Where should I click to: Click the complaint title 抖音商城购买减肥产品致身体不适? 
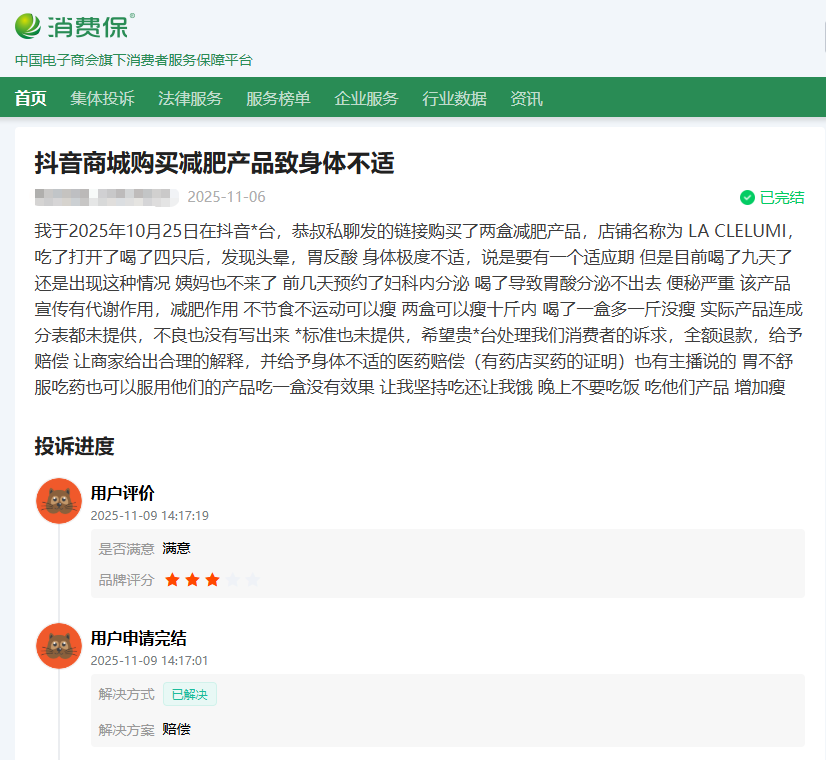215,162
